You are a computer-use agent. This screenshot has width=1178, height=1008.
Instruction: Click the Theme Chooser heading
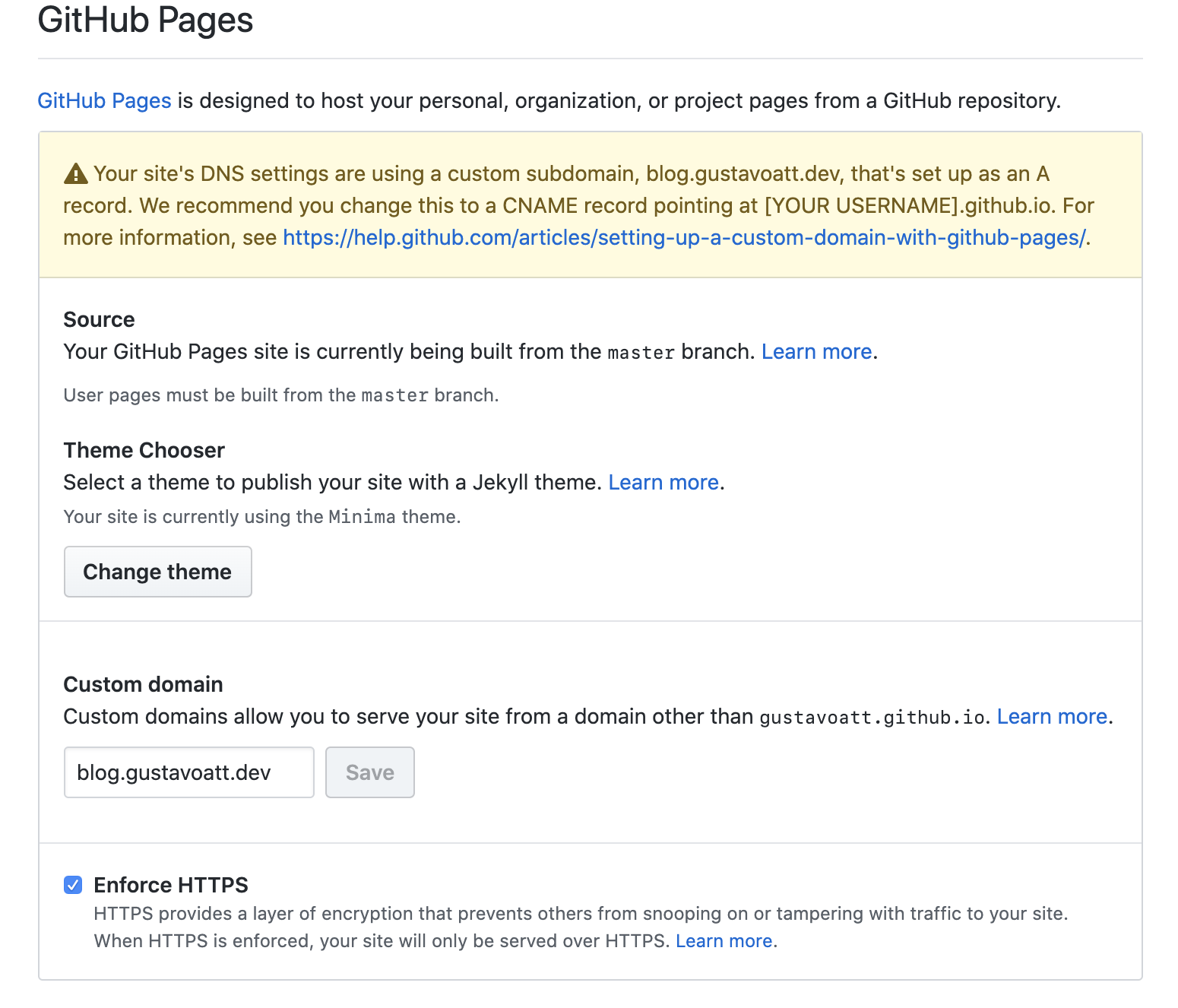pos(144,450)
